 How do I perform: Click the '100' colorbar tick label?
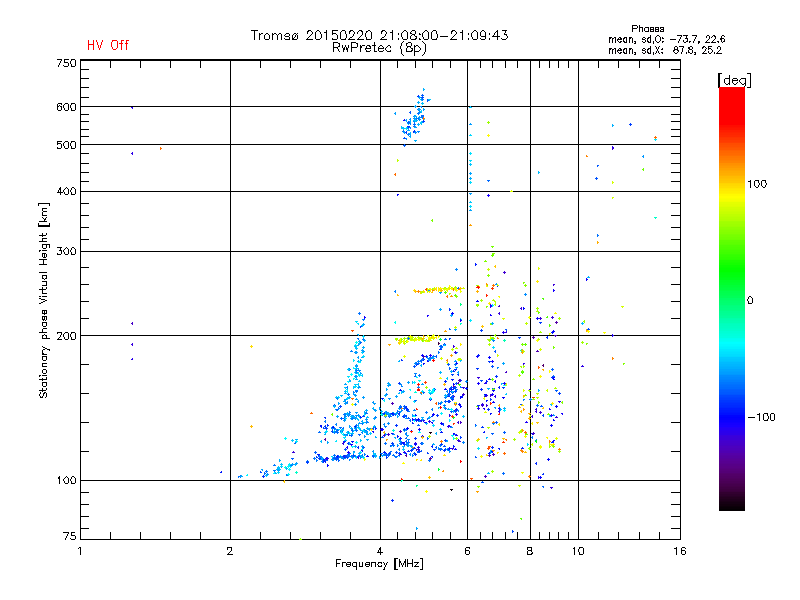pos(757,184)
